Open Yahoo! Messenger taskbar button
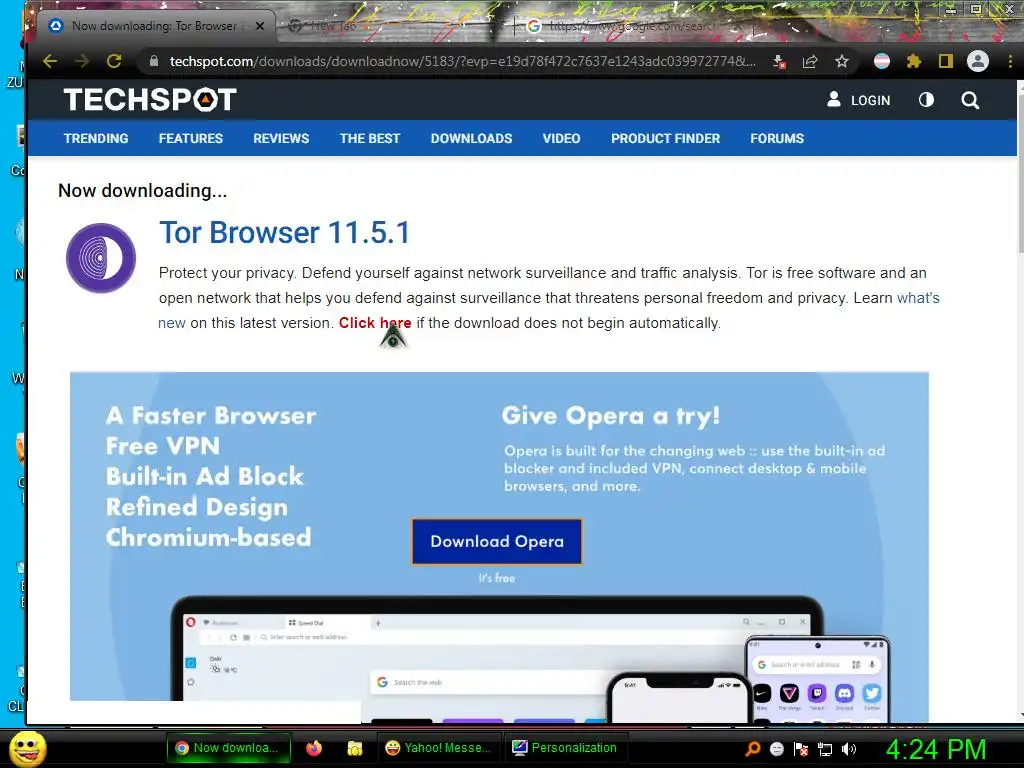This screenshot has width=1024, height=768. coord(438,748)
